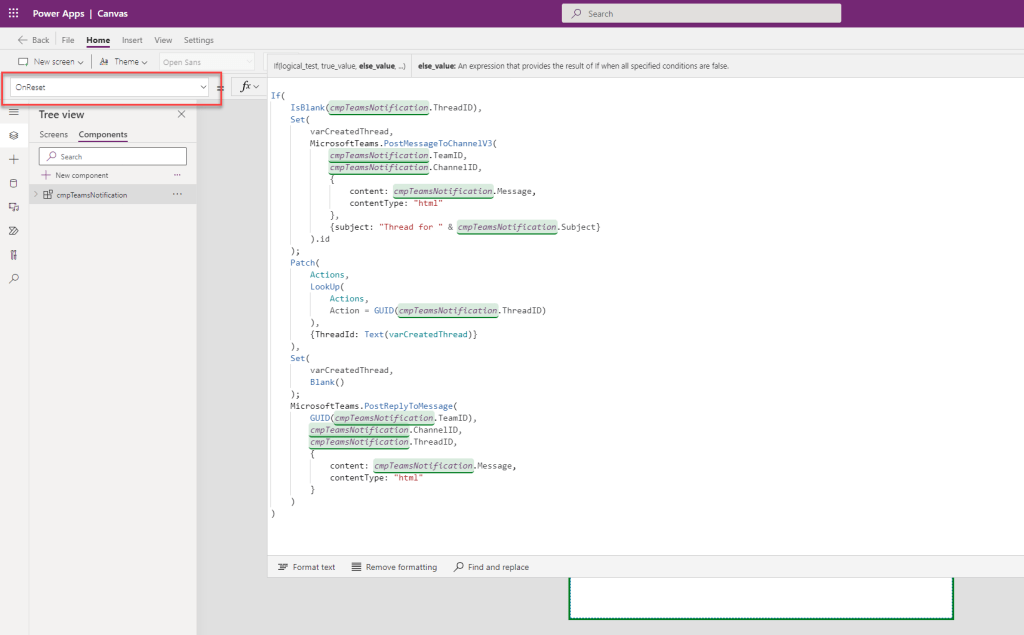The height and width of the screenshot is (635, 1024).
Task: Click the Tree view search field
Action: [x=113, y=156]
